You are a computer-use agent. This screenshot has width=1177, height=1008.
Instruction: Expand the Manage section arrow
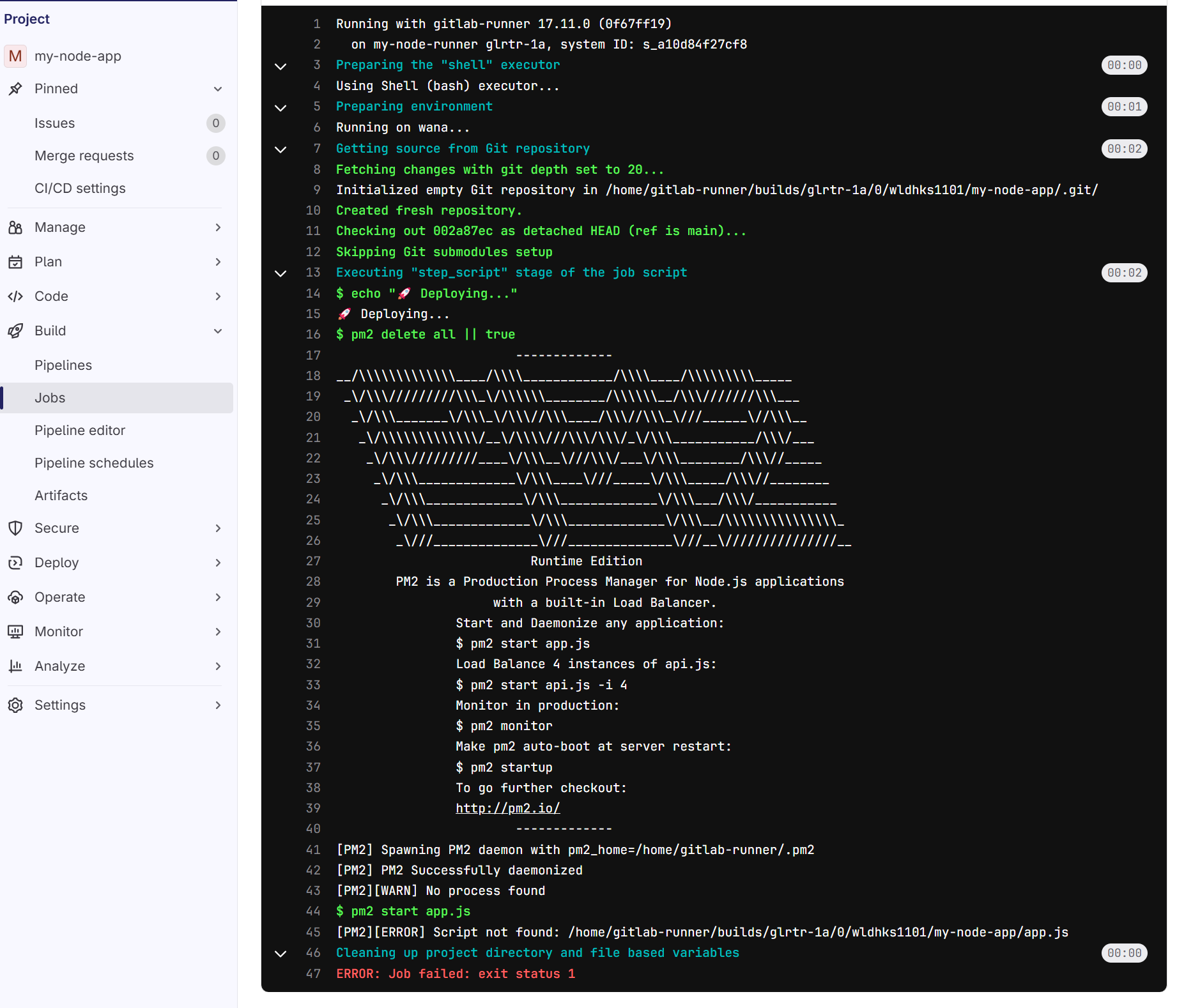218,227
